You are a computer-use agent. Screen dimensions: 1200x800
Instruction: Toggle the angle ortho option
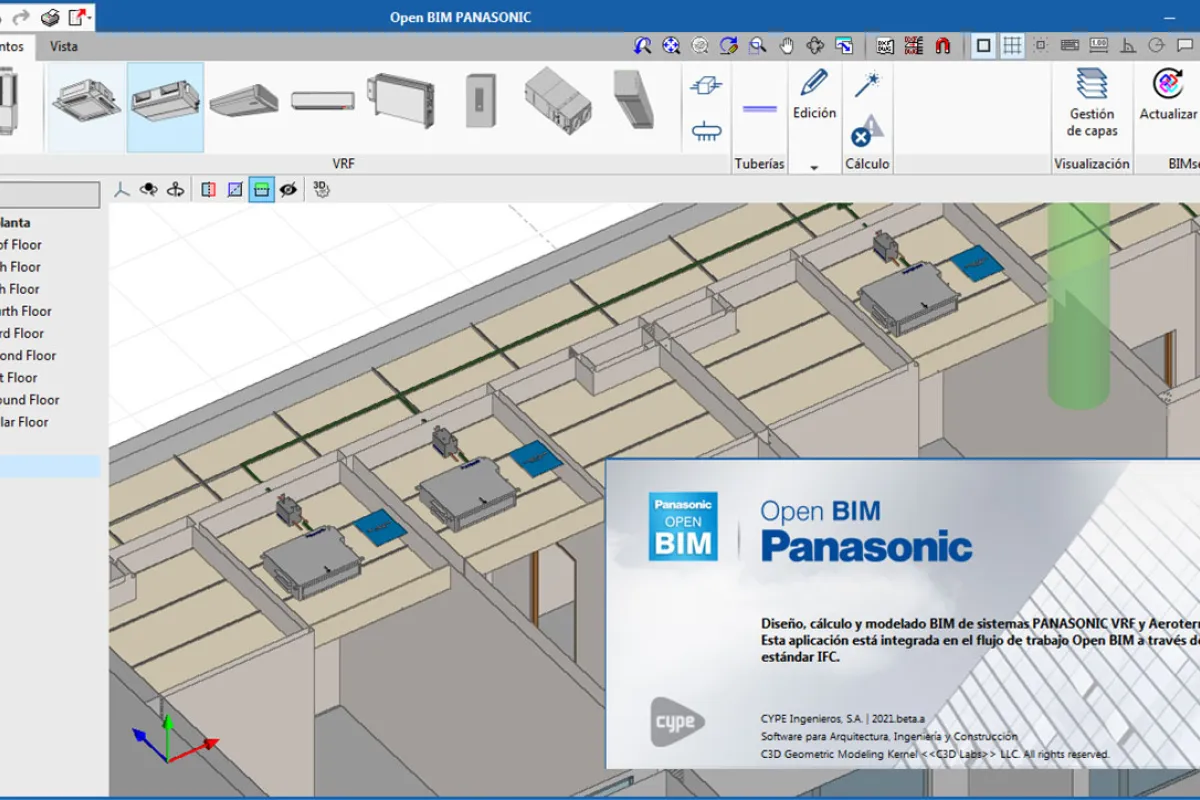pos(1128,45)
